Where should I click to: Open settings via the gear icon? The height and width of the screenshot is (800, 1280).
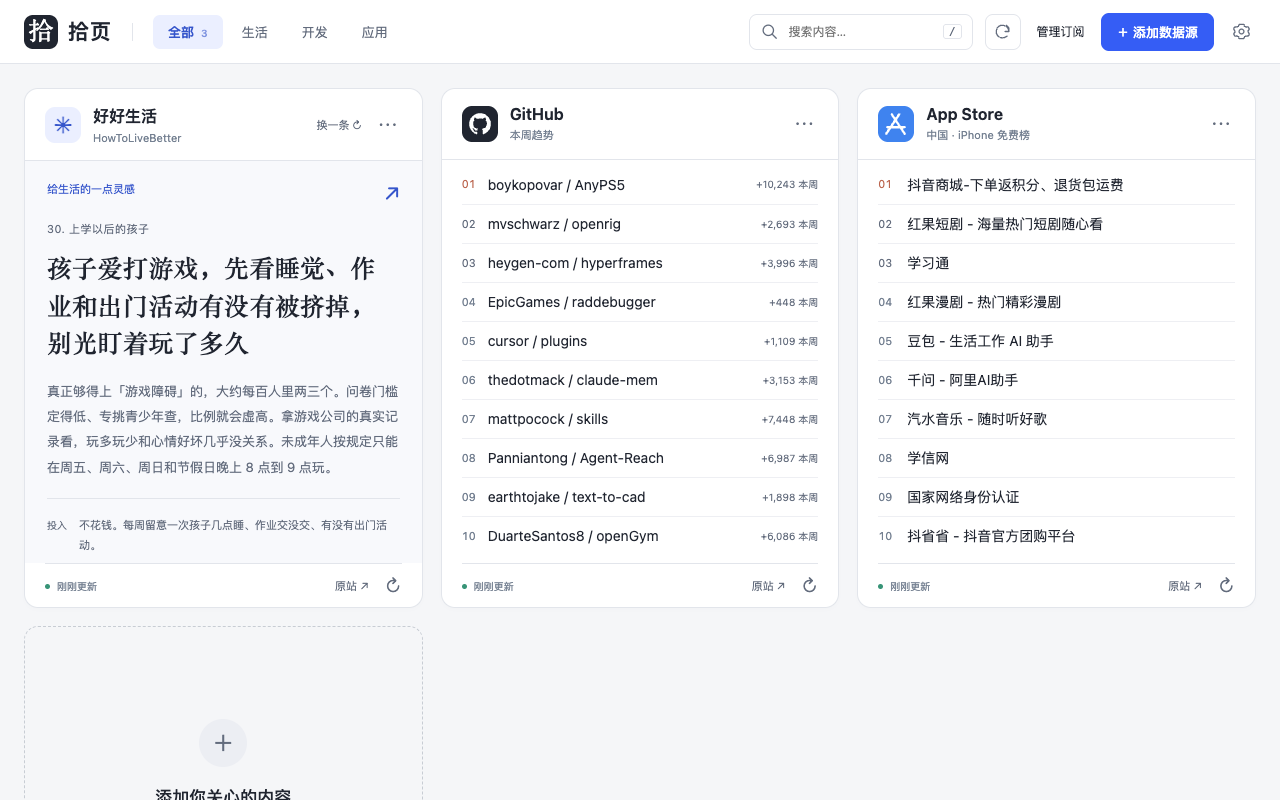click(x=1241, y=32)
